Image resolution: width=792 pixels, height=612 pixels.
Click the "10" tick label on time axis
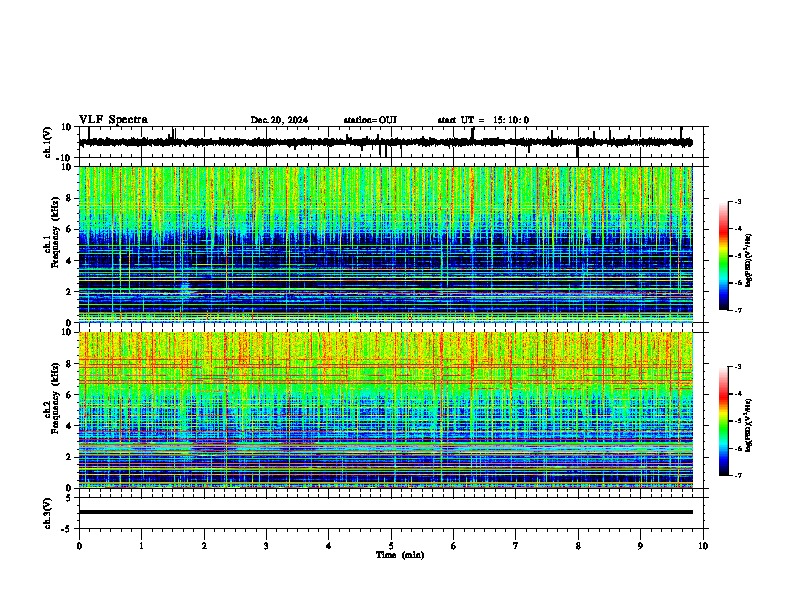[x=703, y=546]
